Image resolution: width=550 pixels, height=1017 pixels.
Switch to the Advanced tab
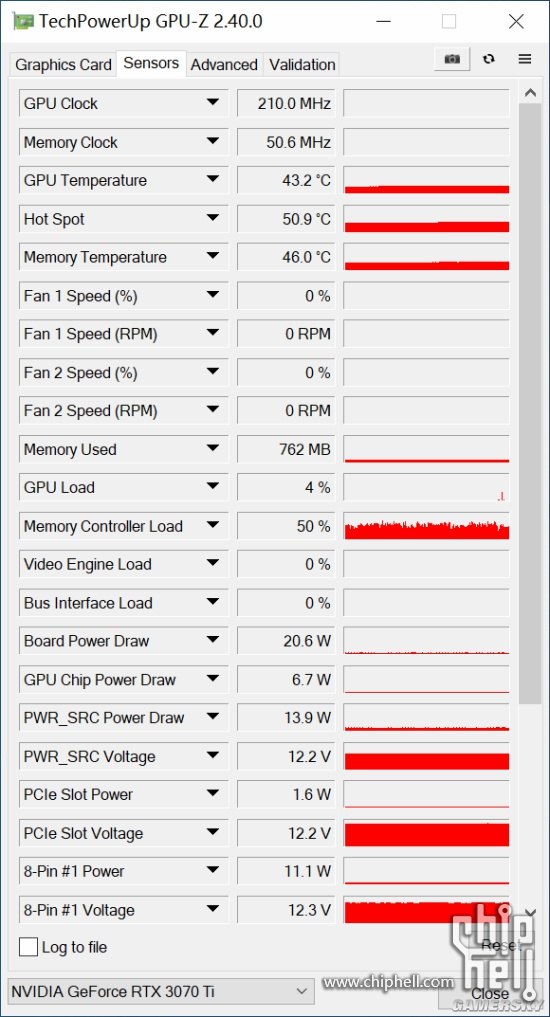(x=224, y=65)
